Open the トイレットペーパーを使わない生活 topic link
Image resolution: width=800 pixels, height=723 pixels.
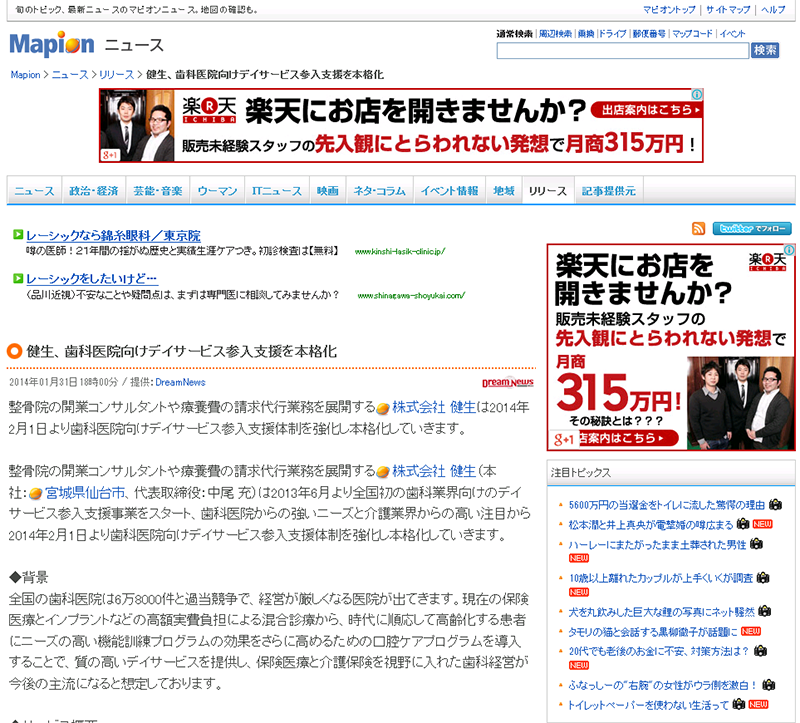coord(648,705)
